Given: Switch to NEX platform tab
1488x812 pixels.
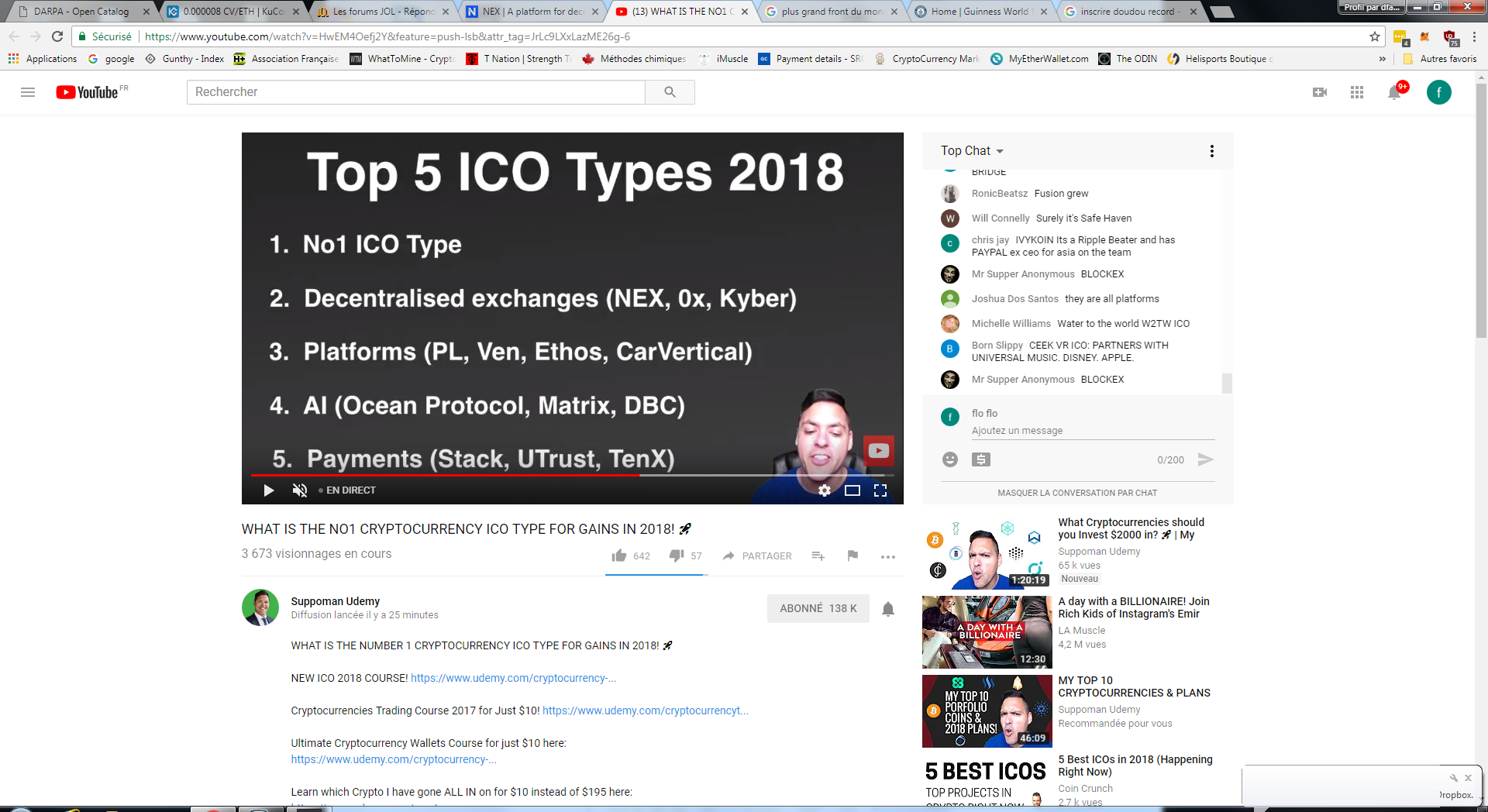Looking at the screenshot, I should 533,12.
